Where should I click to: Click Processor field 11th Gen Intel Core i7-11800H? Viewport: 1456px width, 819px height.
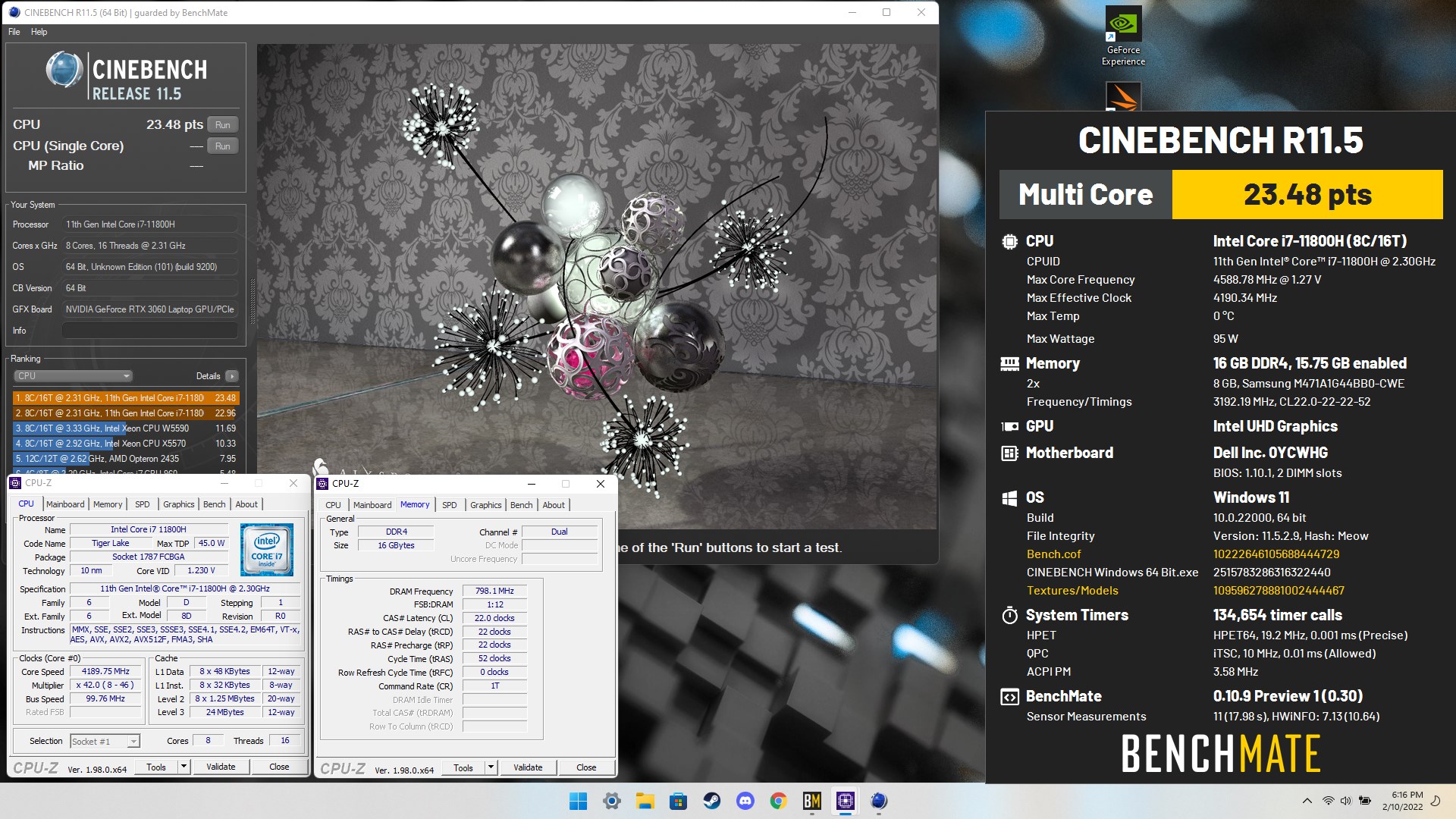(150, 224)
